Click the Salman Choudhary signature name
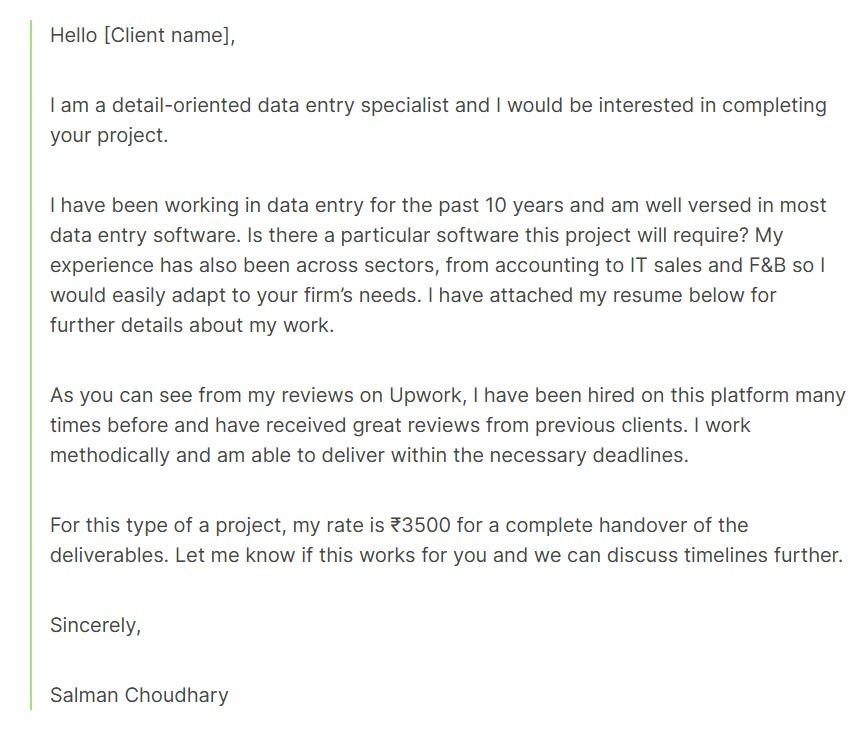 139,695
